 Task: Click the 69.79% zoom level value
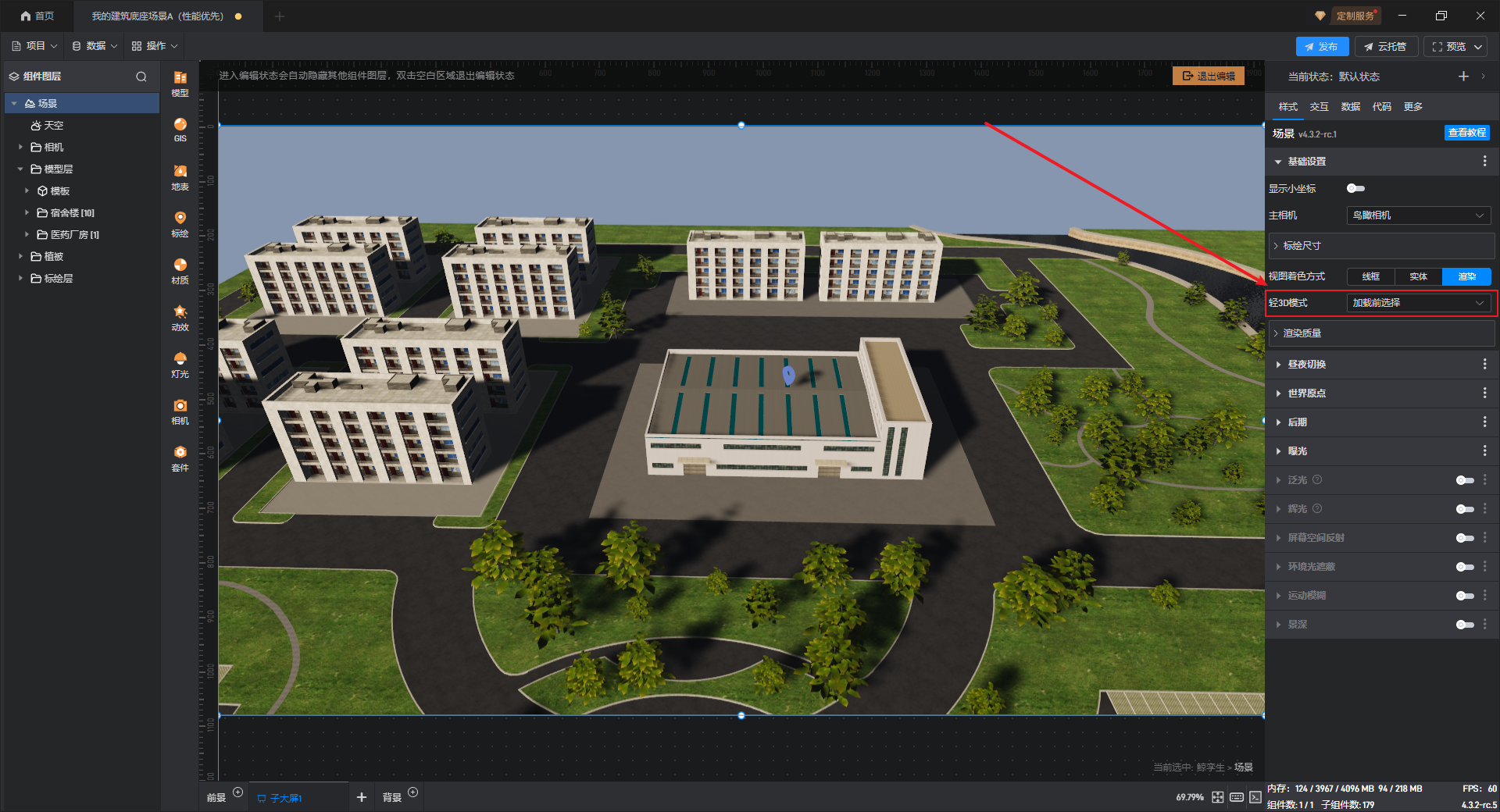1190,797
